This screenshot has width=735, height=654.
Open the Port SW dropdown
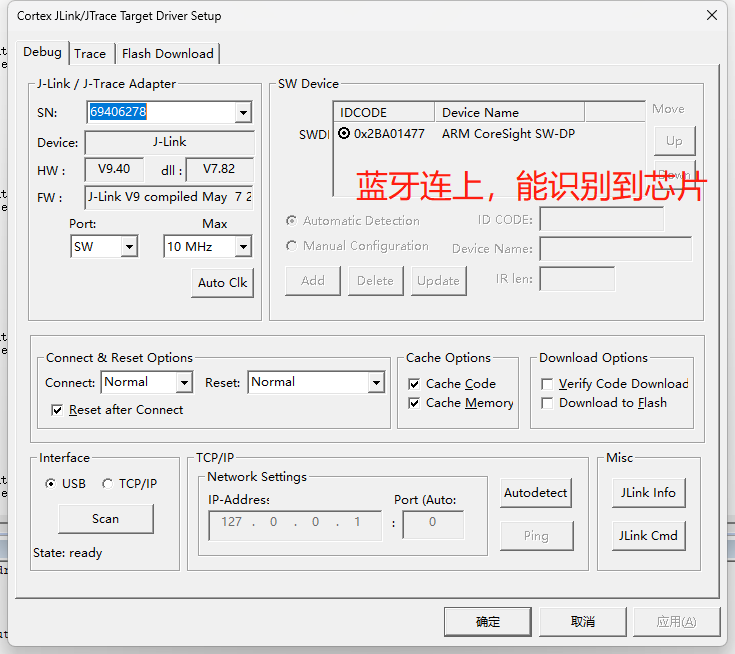click(129, 246)
